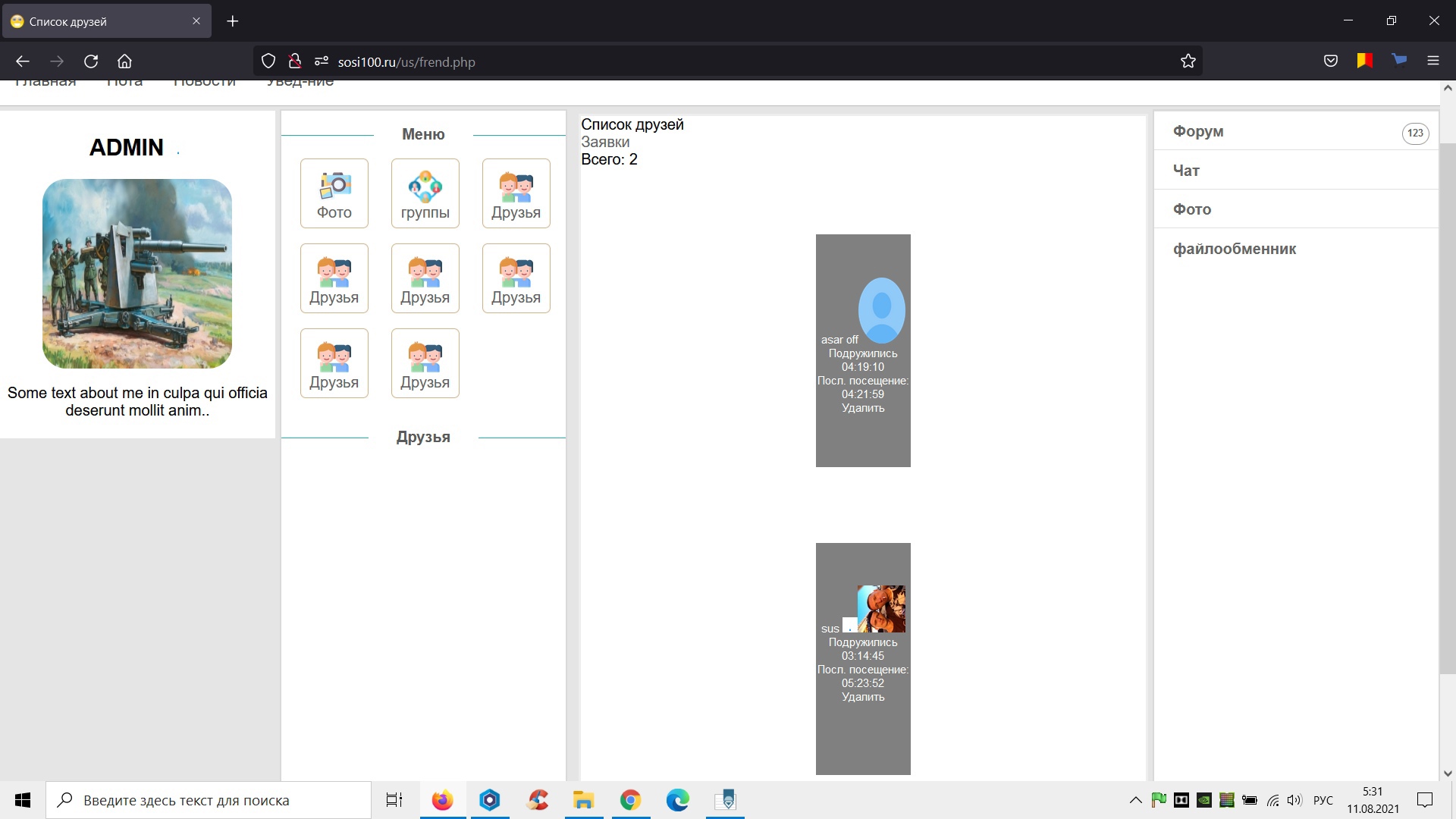Click the ADMIN profile cannon picture
The image size is (1456, 819).
(x=137, y=274)
